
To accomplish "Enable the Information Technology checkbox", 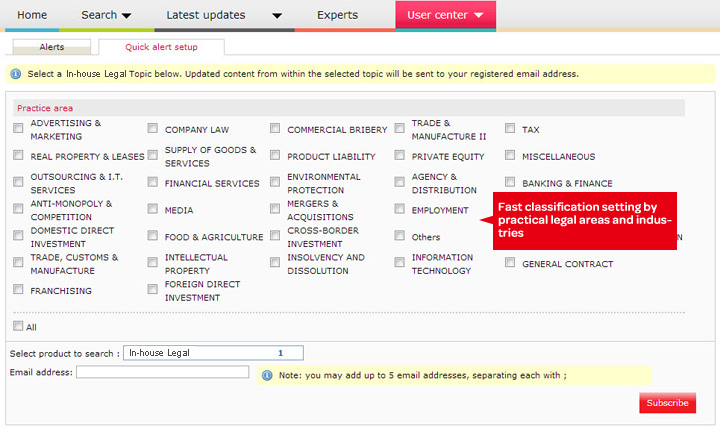I will point(399,262).
